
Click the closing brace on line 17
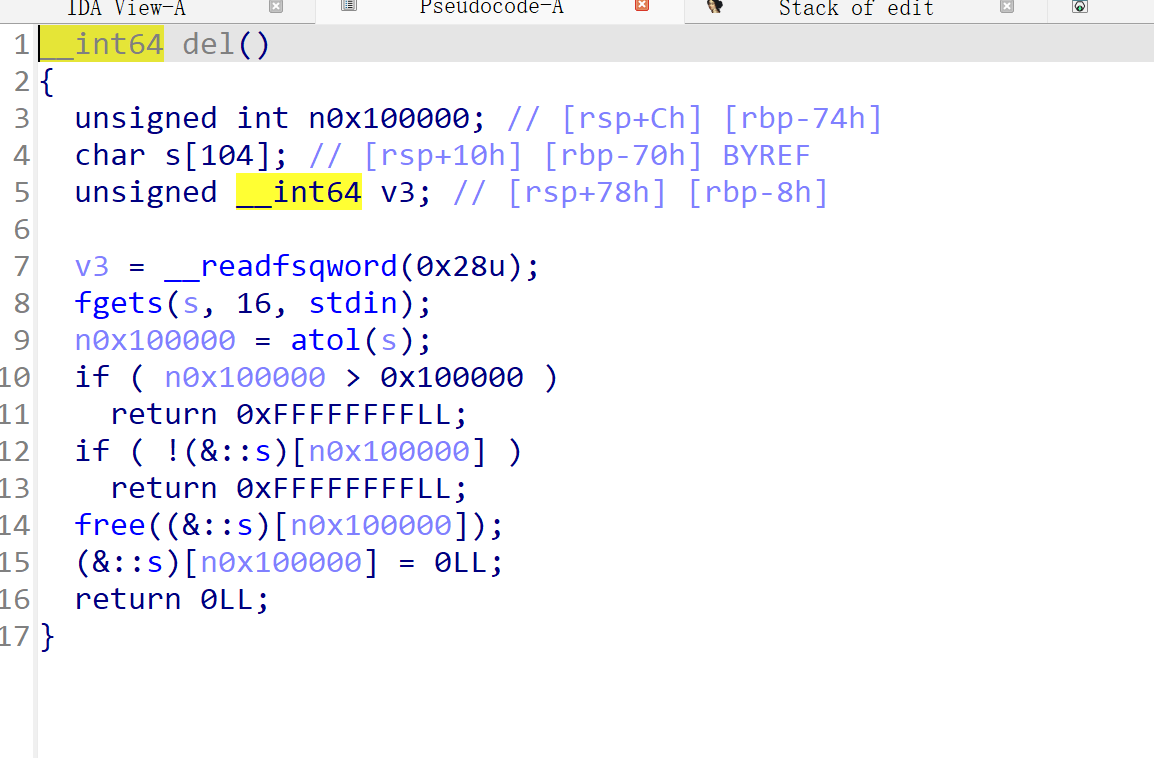pos(47,636)
